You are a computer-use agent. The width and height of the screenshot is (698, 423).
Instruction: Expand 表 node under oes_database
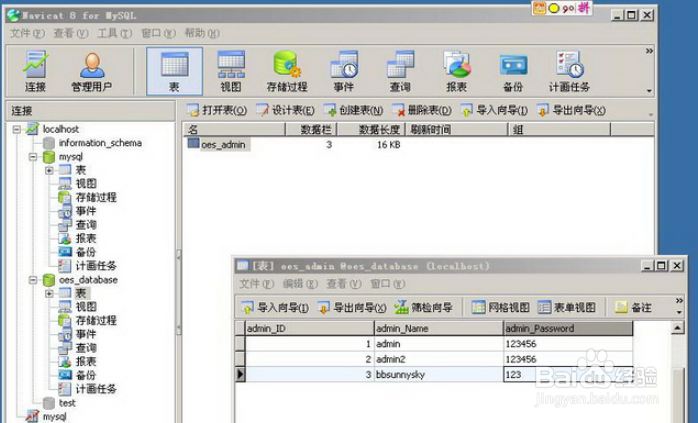[x=49, y=294]
